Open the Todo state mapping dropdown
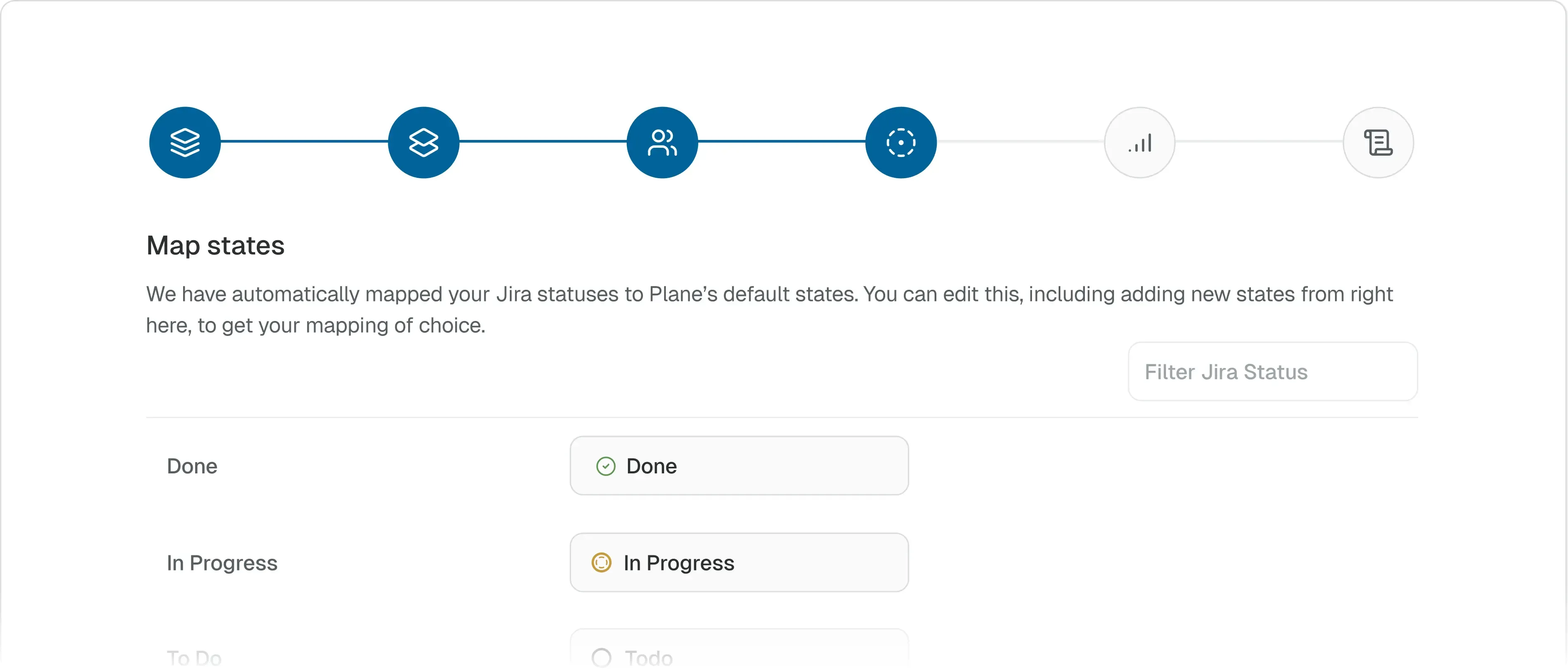Screen dimensions: 1568x672 [739, 655]
